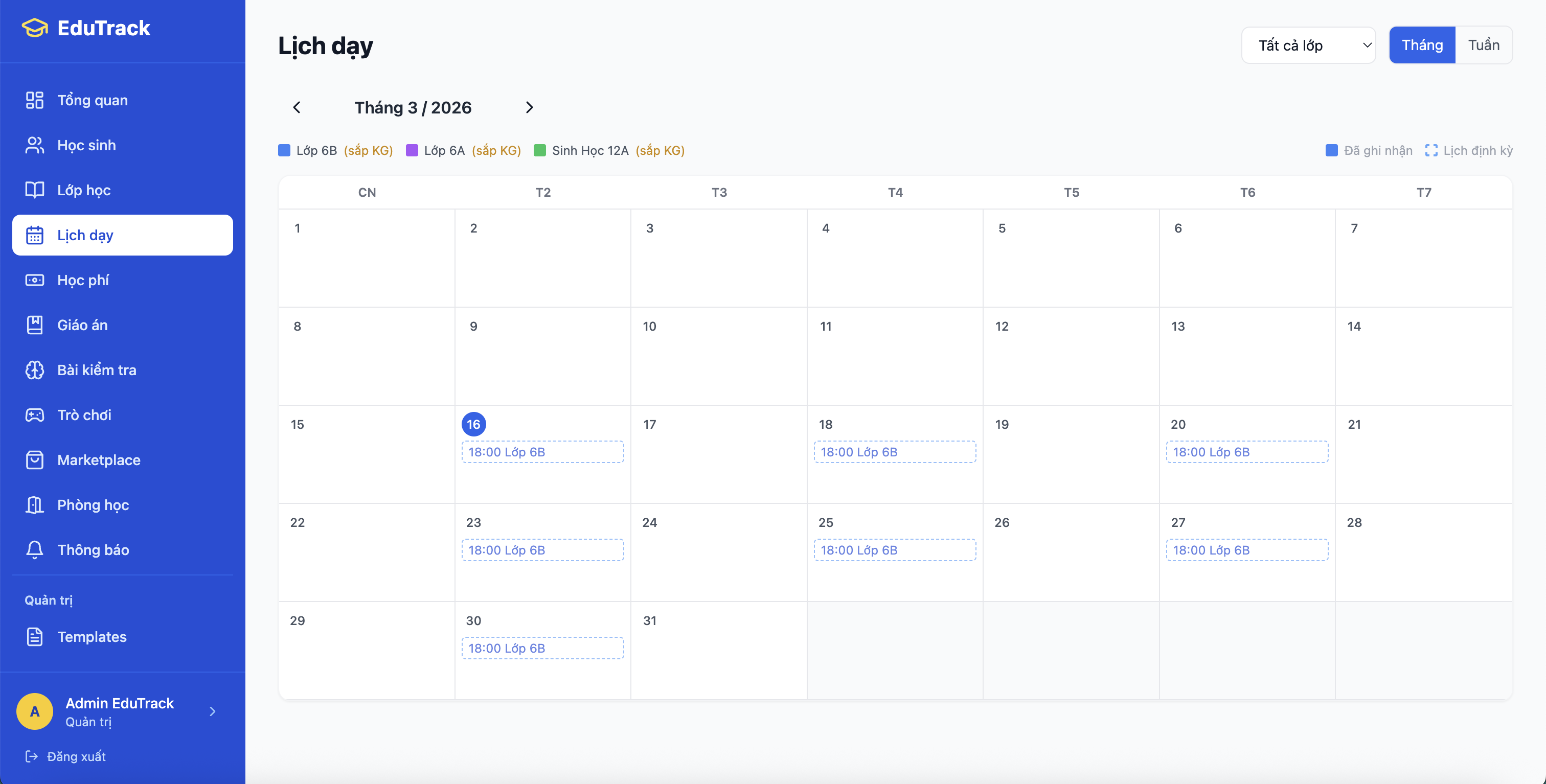Go to previous month with left chevron
The width and height of the screenshot is (1546, 784).
297,107
